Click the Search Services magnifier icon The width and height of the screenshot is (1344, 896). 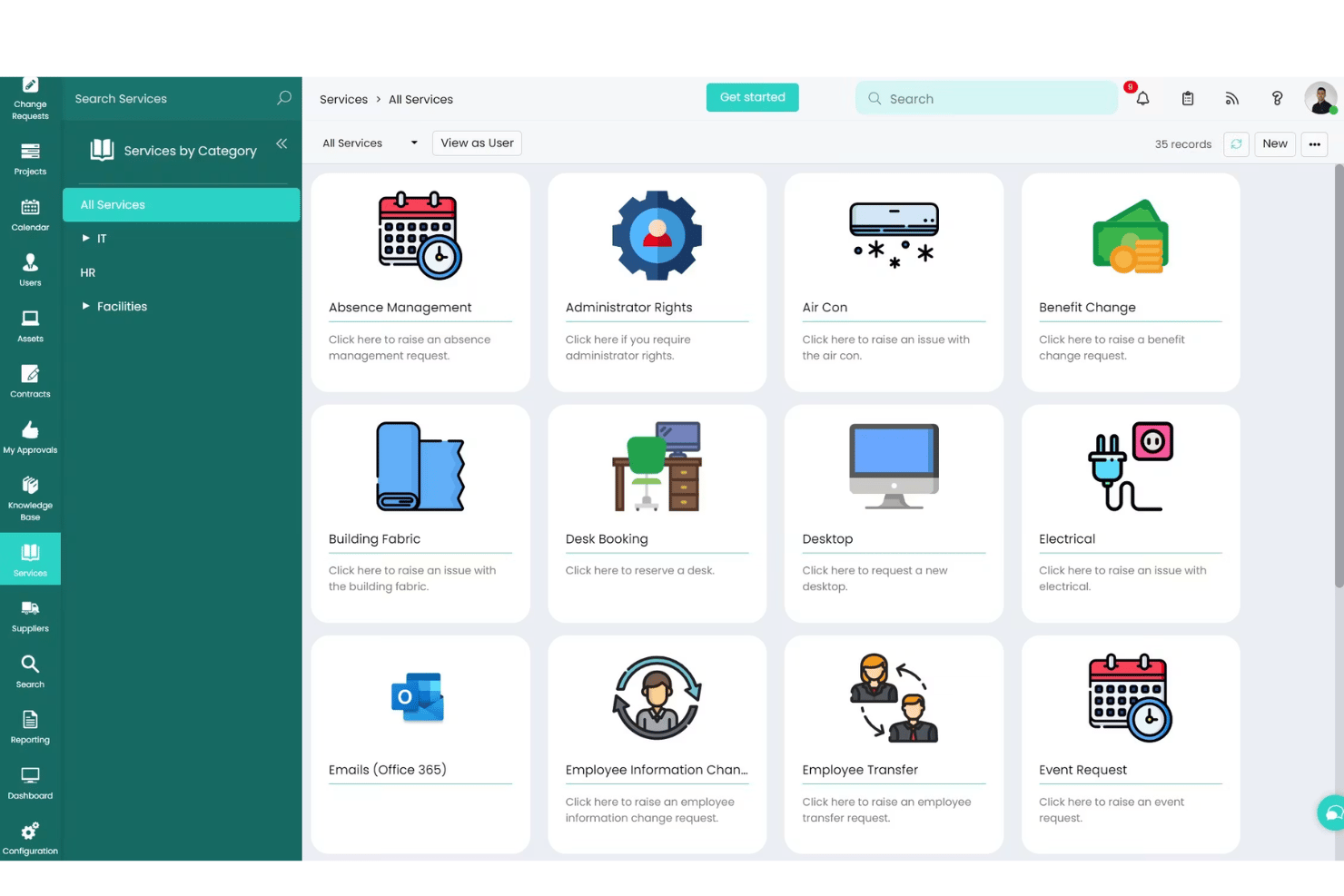(x=284, y=98)
